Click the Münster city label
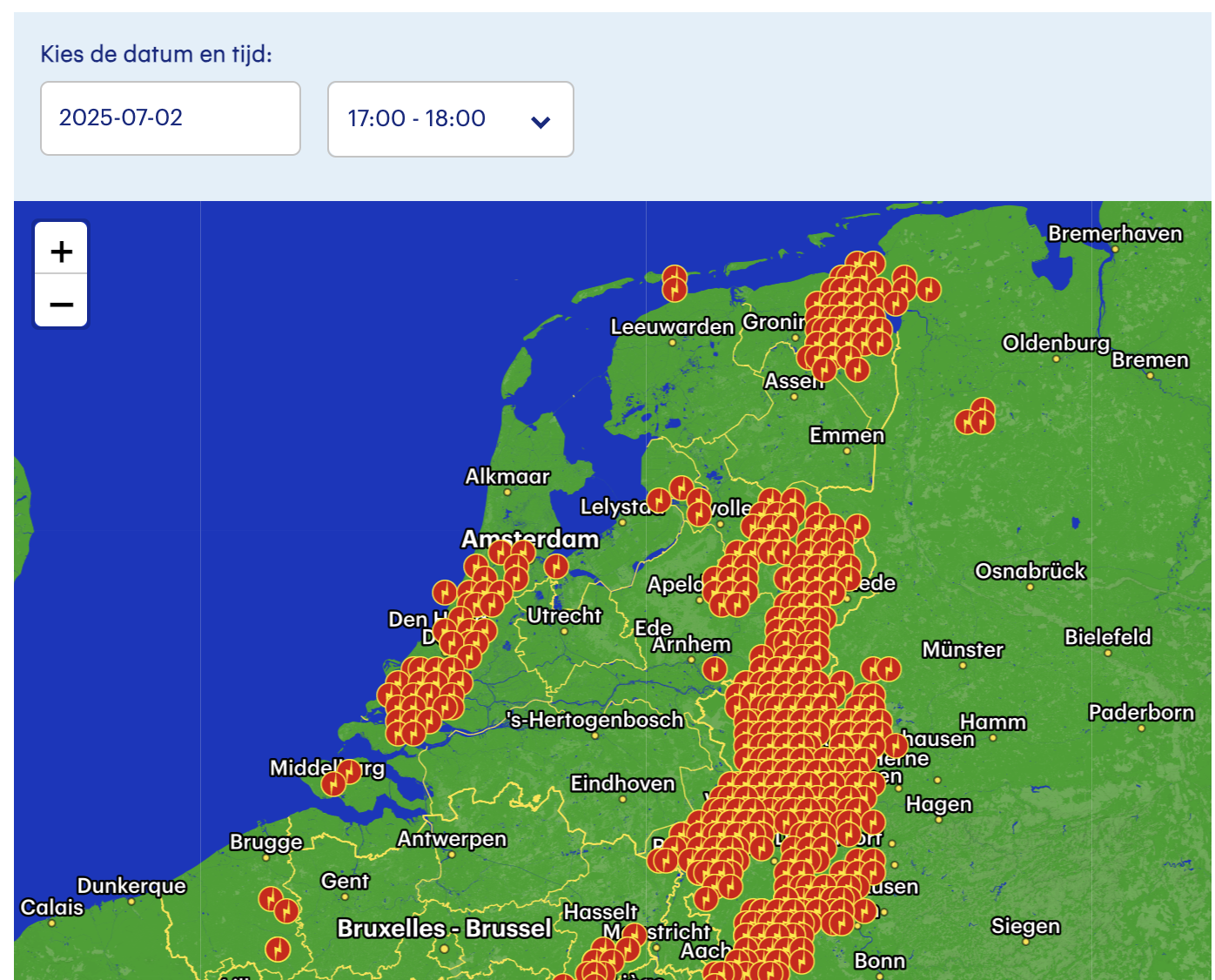 click(963, 649)
